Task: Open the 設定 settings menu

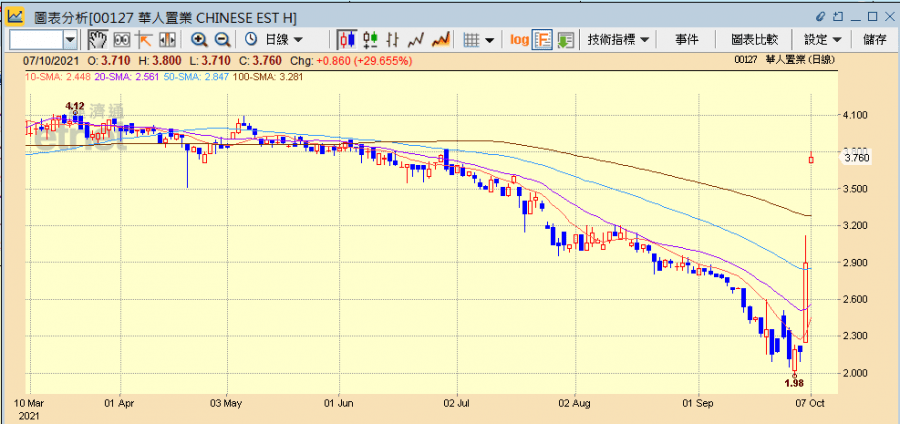Action: coord(822,39)
